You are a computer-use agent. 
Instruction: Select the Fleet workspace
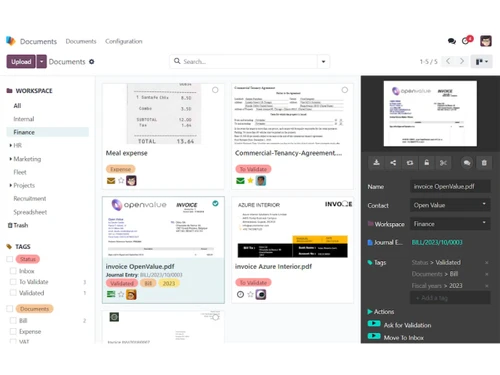click(x=20, y=172)
